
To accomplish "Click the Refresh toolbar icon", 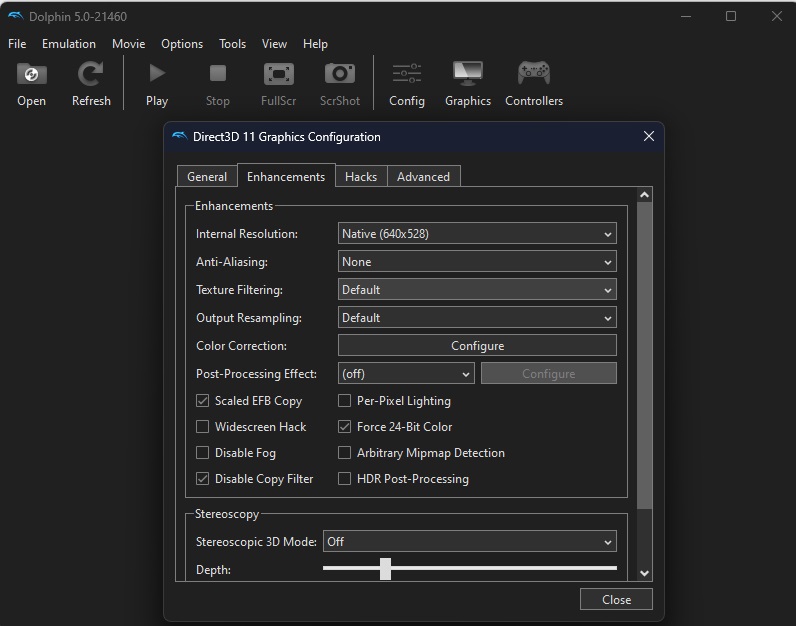I will [91, 74].
